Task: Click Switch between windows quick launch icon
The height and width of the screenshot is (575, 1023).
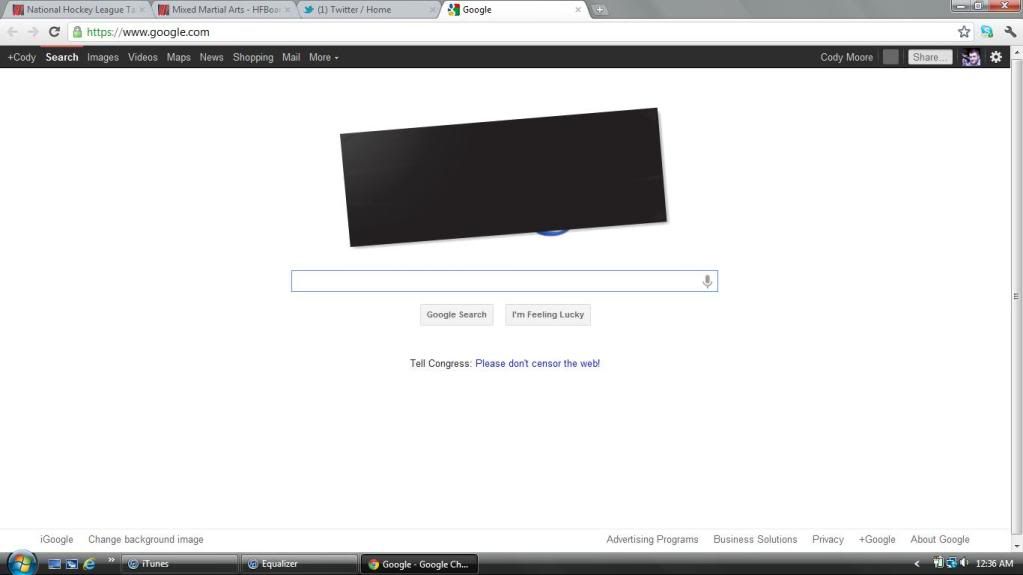Action: 72,564
